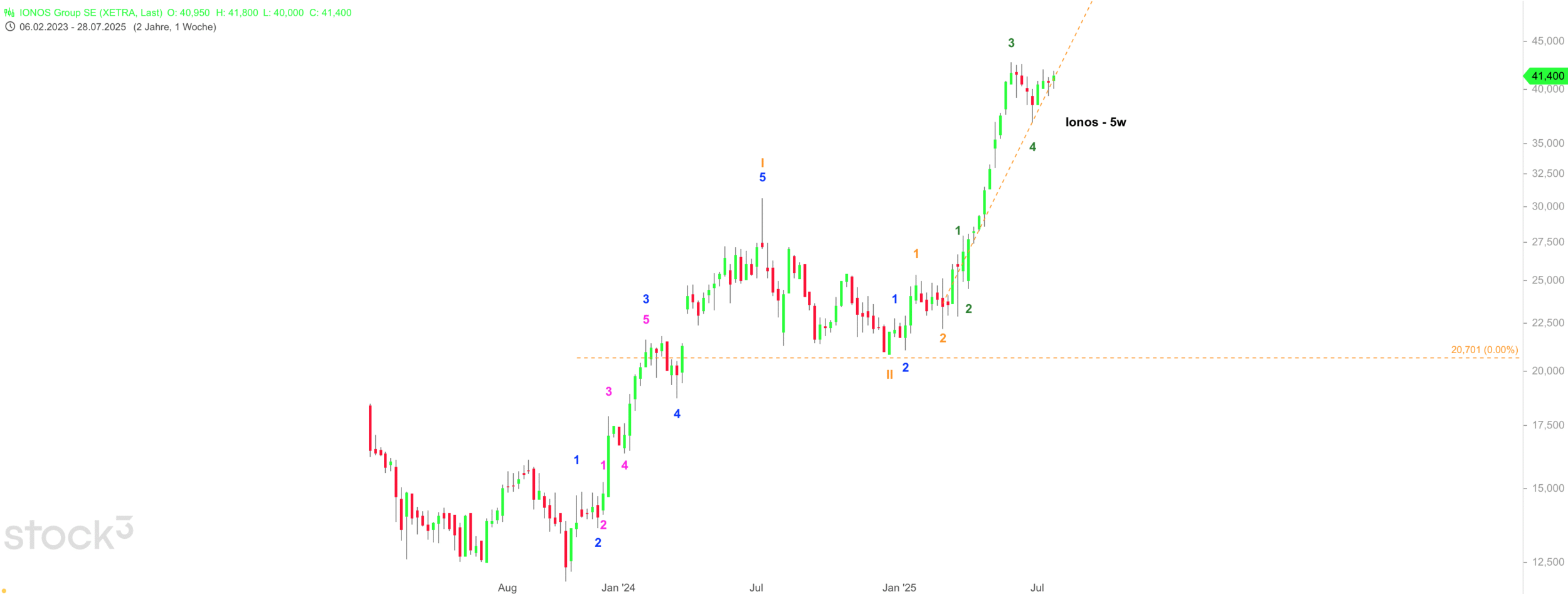Screen dimensions: 1568x594
Task: Select the orange roman numeral II wave label
Action: point(889,374)
